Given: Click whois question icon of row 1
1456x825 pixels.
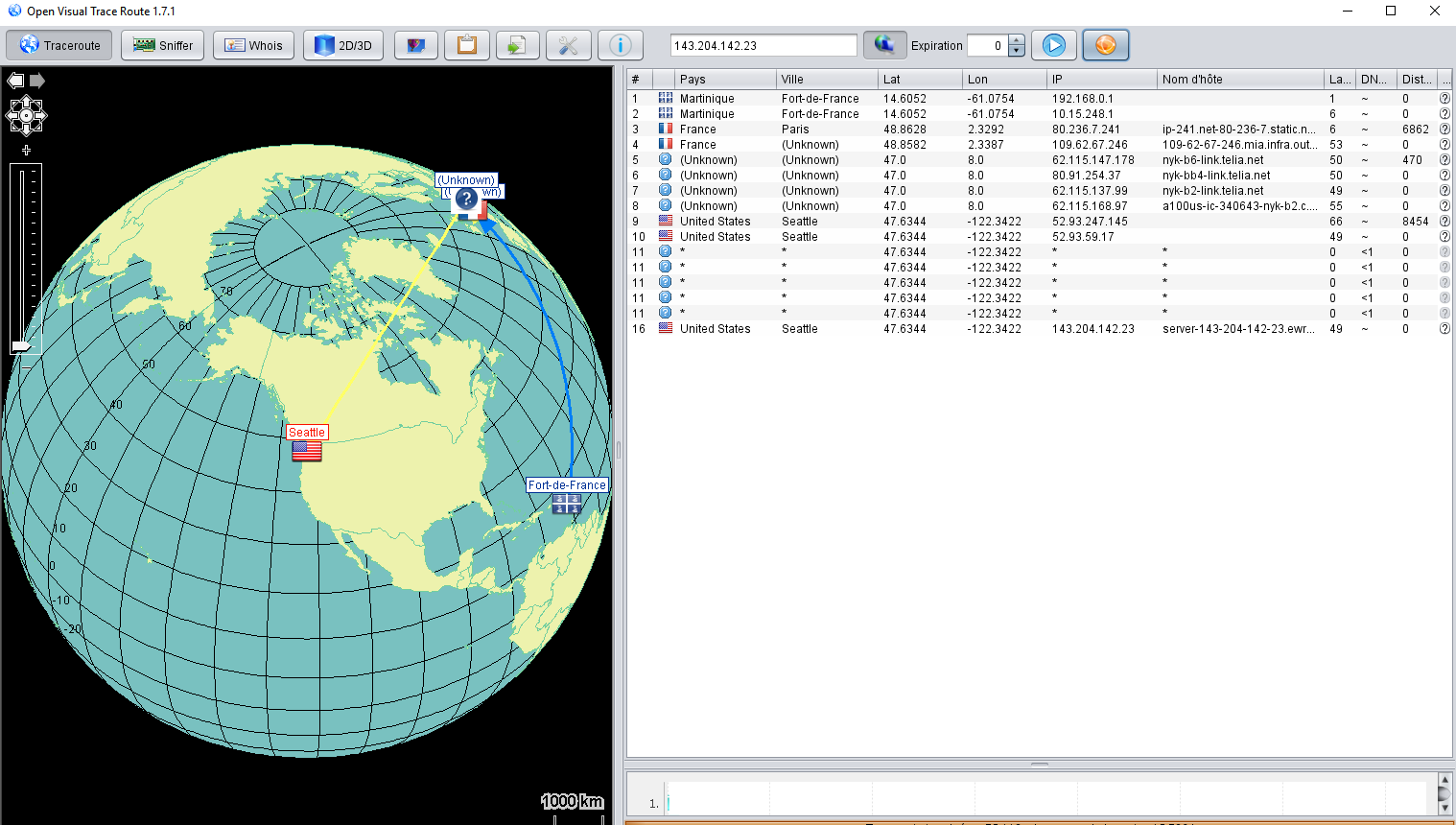Looking at the screenshot, I should pos(1444,99).
